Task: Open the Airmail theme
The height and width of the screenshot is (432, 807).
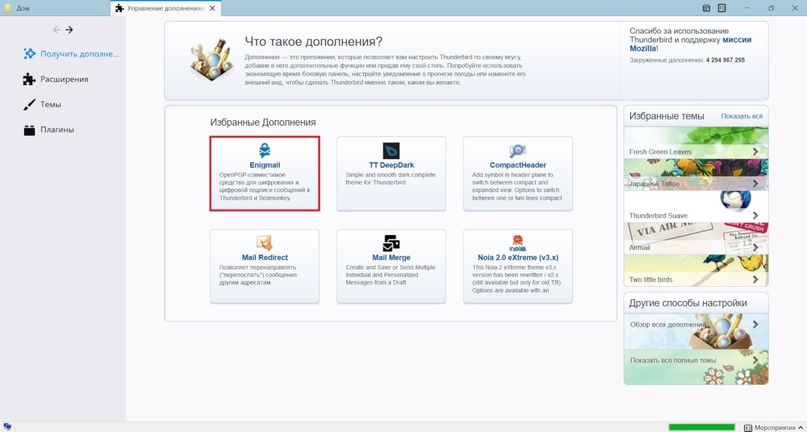Action: [696, 238]
